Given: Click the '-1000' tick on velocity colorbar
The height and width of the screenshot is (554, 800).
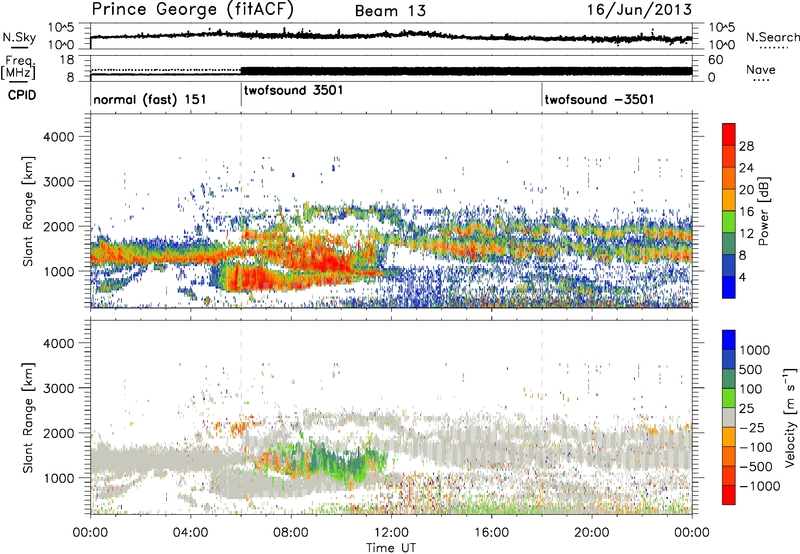Looking at the screenshot, I should point(760,486).
